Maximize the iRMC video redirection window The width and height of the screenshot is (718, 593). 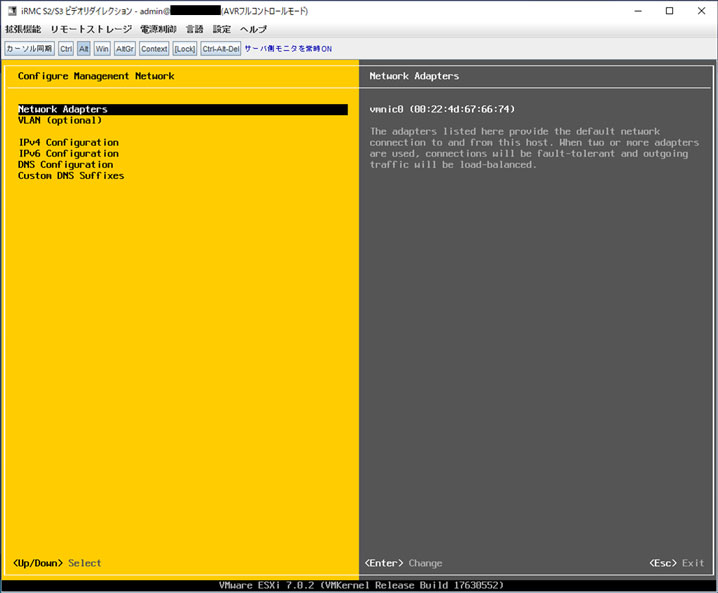pyautogui.click(x=669, y=11)
